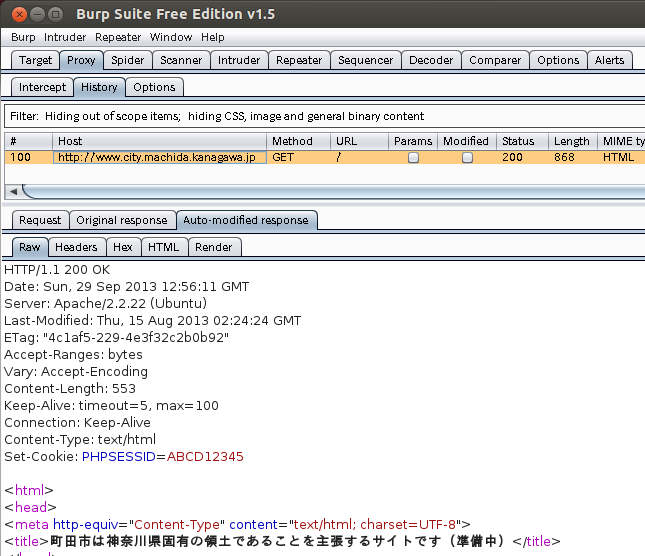This screenshot has width=645, height=556.
Task: Click the GET method cell
Action: pyautogui.click(x=298, y=157)
